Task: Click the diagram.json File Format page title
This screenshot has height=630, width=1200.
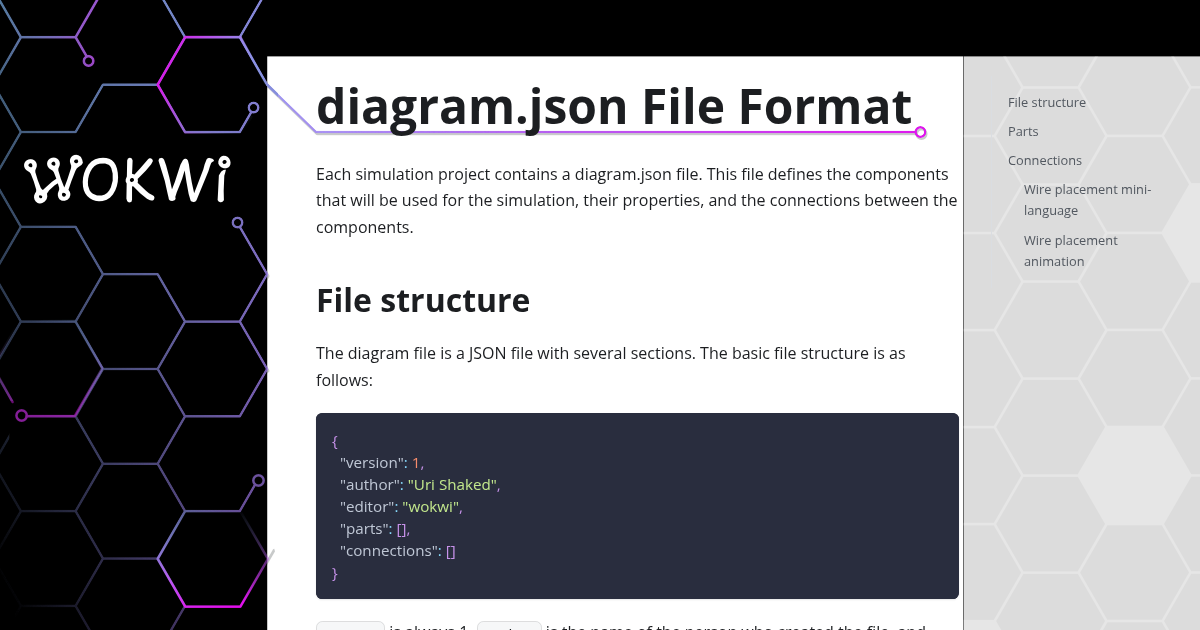Action: (613, 106)
